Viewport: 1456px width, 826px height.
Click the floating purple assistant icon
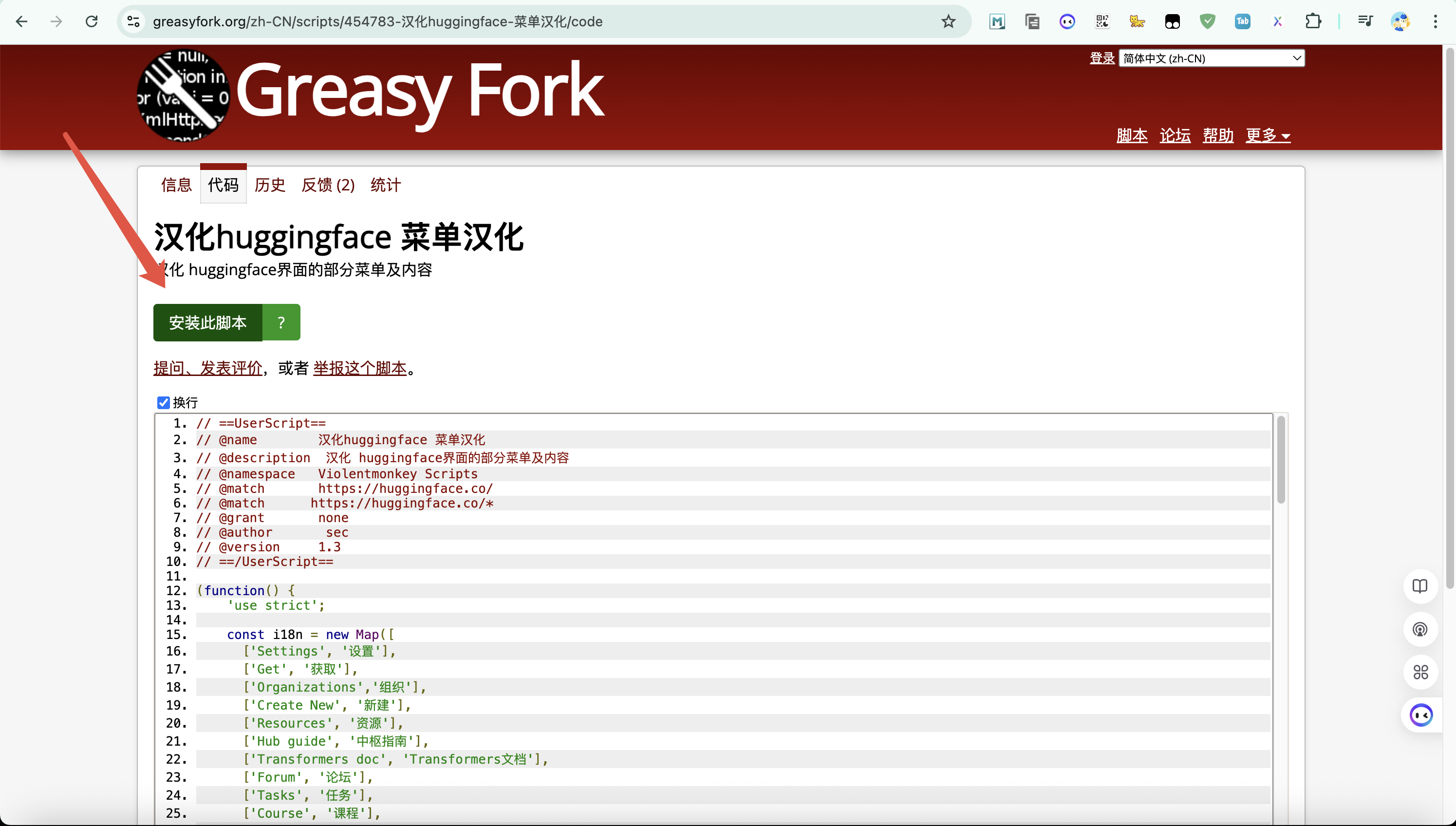[1421, 715]
